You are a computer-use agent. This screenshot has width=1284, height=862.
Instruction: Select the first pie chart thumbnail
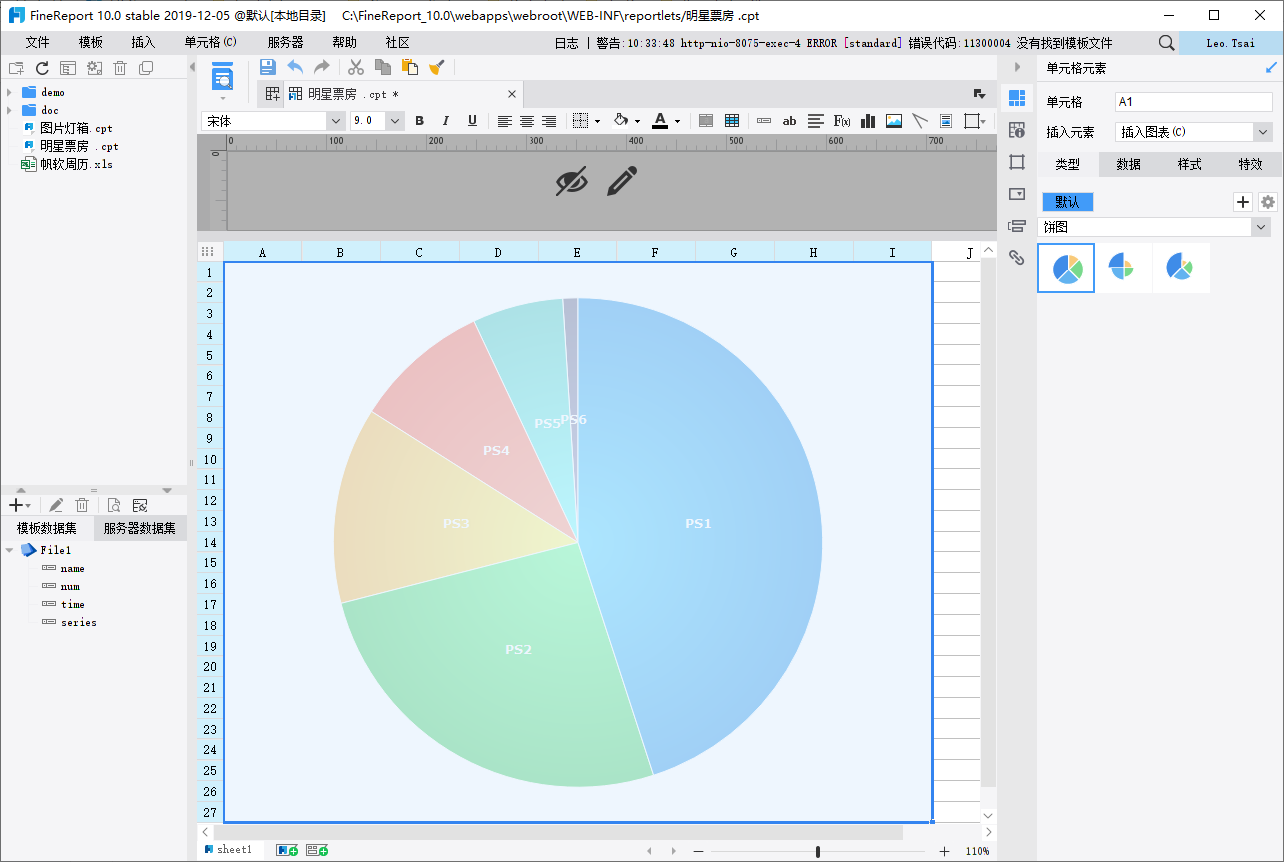(x=1066, y=268)
